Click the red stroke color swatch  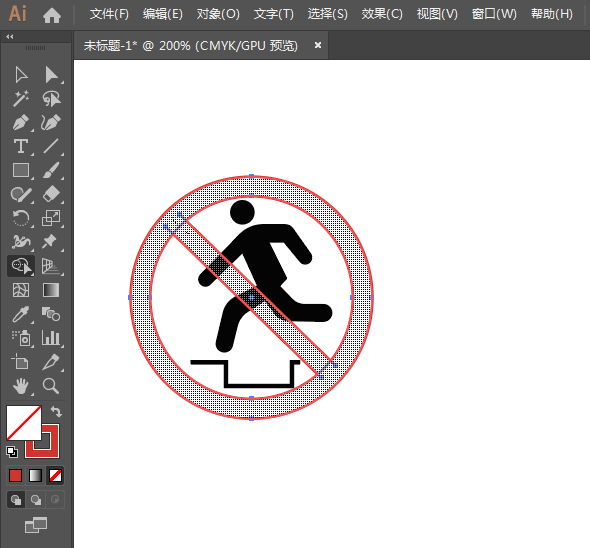click(x=42, y=441)
